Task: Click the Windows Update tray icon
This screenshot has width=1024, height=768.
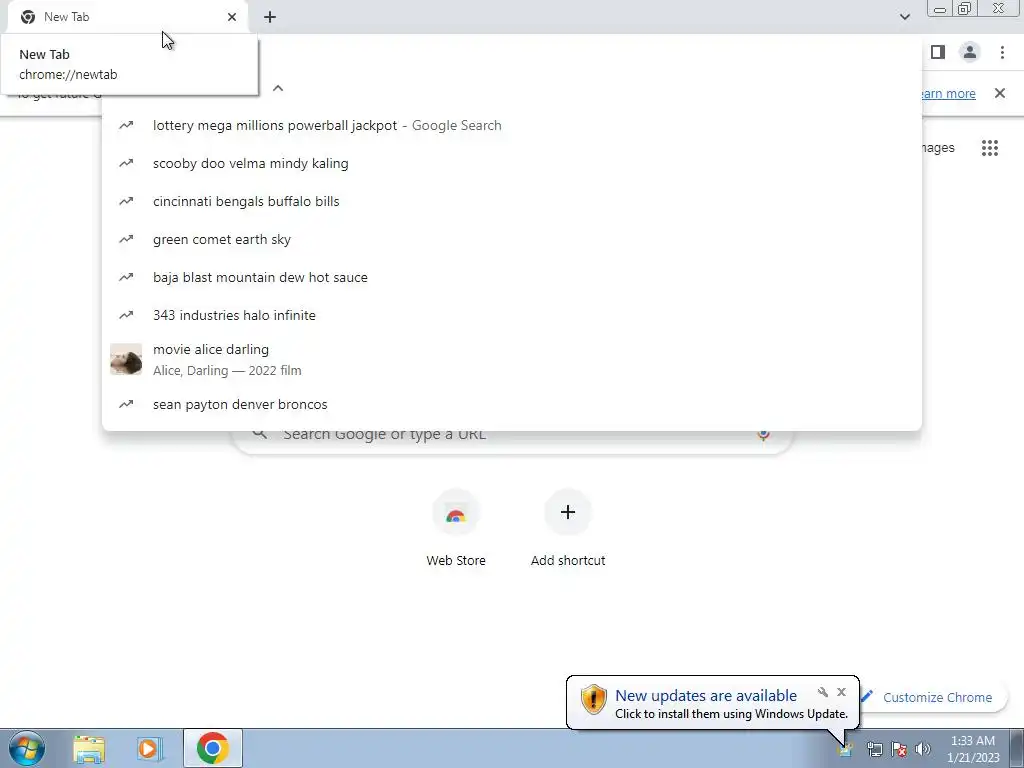Action: tap(846, 750)
